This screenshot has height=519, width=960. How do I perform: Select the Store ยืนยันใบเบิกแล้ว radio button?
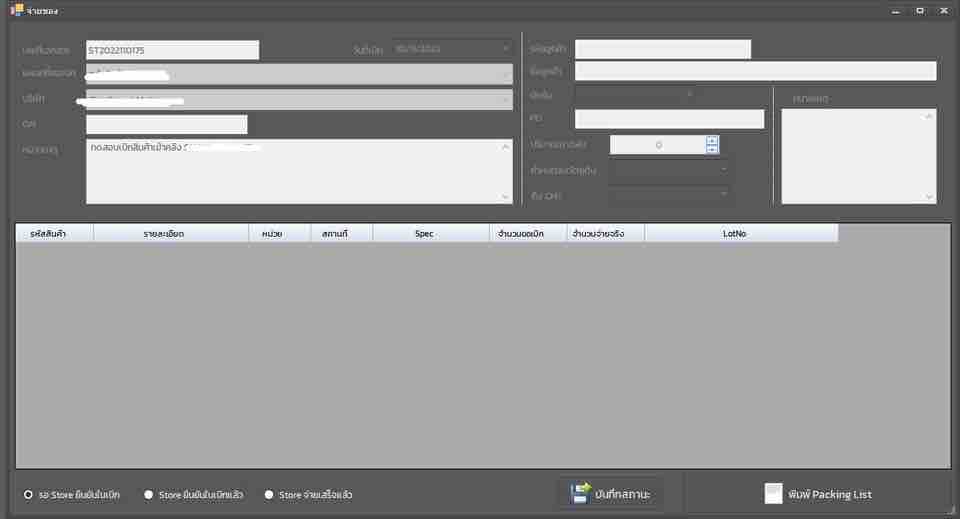[x=148, y=495]
